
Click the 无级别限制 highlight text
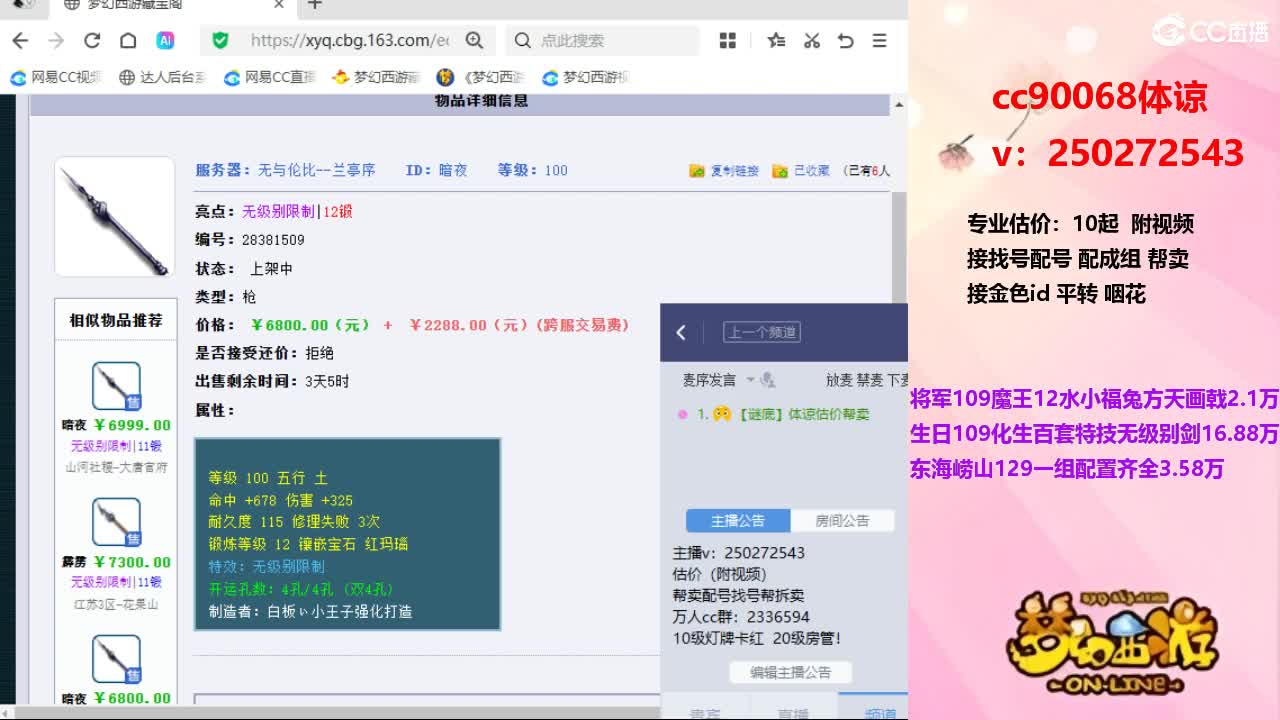pos(279,212)
